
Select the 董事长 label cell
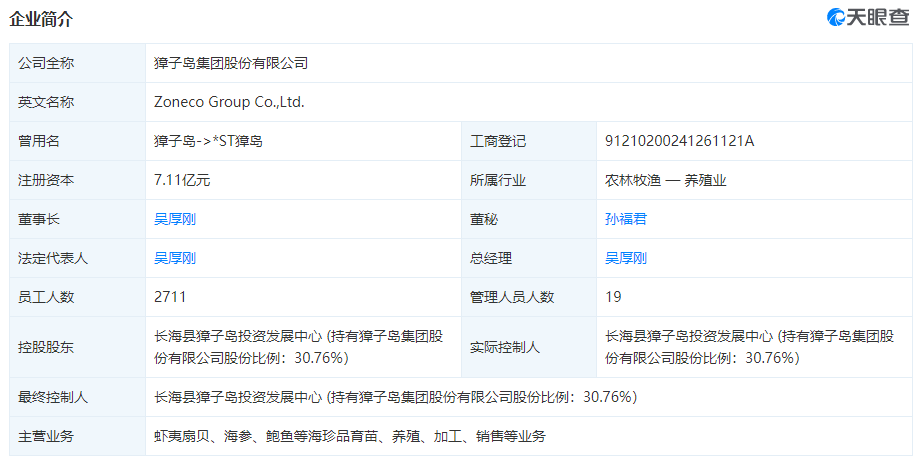[78, 219]
